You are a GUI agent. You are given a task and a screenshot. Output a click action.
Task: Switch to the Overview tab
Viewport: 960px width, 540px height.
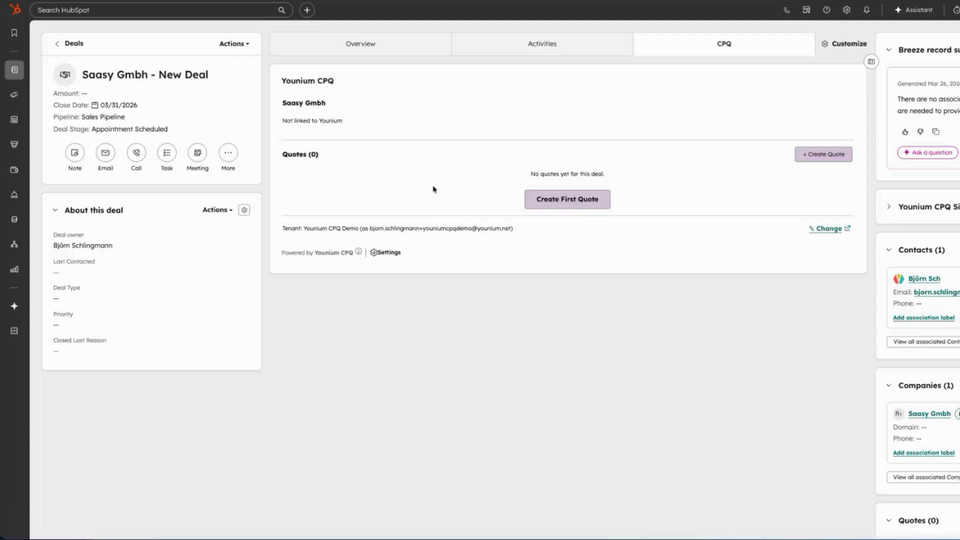(360, 44)
